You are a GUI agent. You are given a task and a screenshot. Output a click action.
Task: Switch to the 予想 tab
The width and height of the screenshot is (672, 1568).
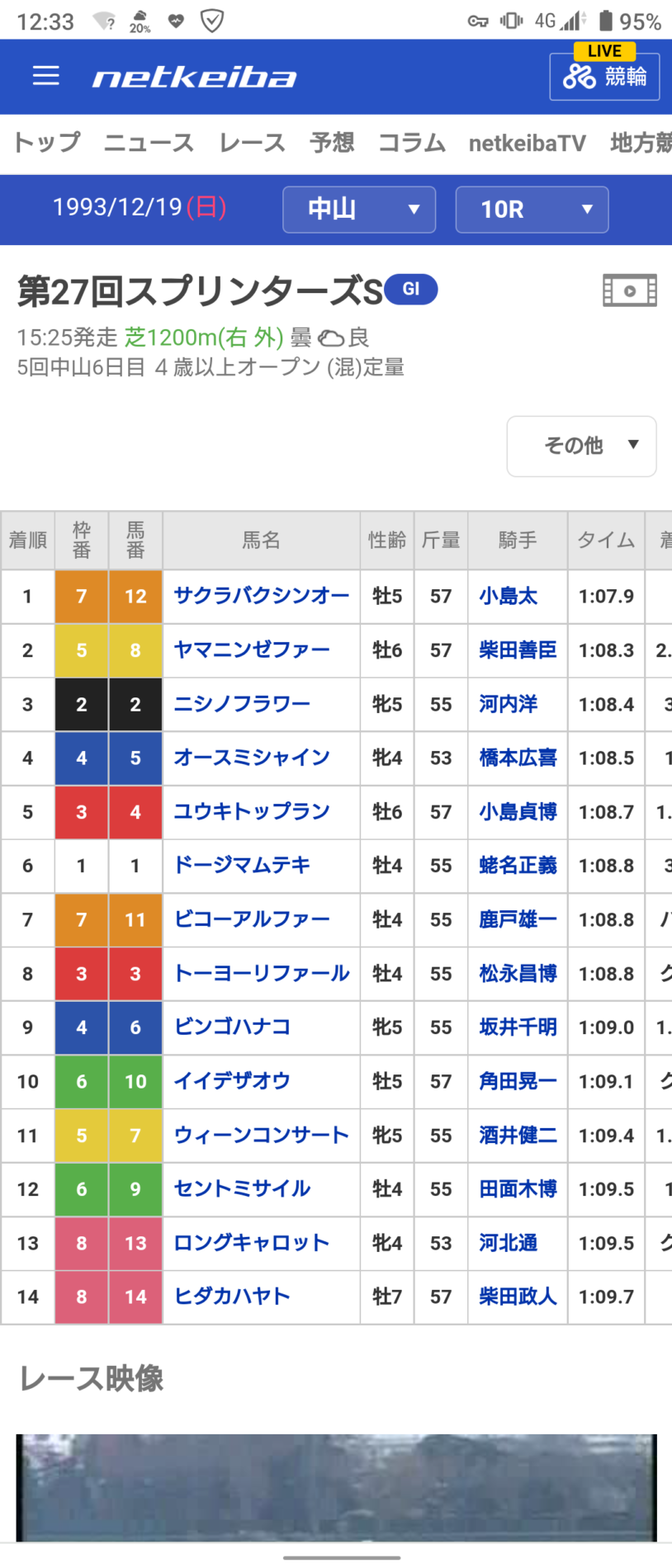pyautogui.click(x=332, y=144)
